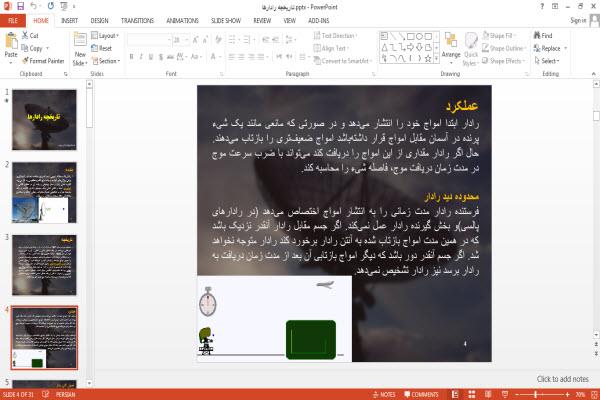The image size is (600, 400).
Task: Click the Paste clipboard icon
Action: [11, 41]
